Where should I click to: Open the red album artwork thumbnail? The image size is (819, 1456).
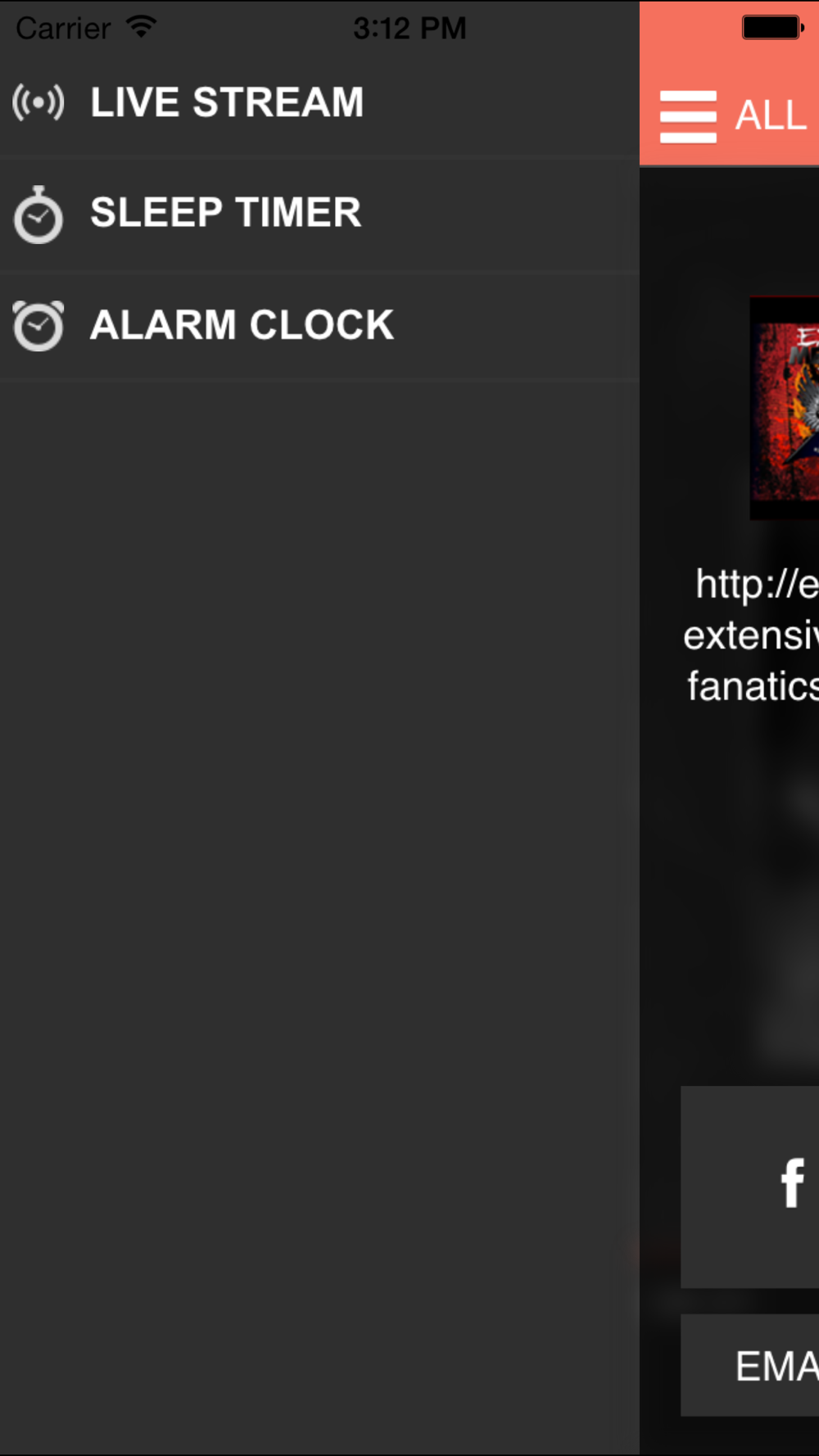(784, 408)
